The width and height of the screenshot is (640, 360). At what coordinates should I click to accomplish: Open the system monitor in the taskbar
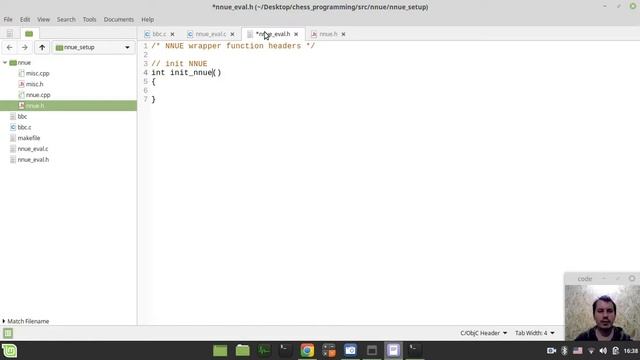(264, 351)
